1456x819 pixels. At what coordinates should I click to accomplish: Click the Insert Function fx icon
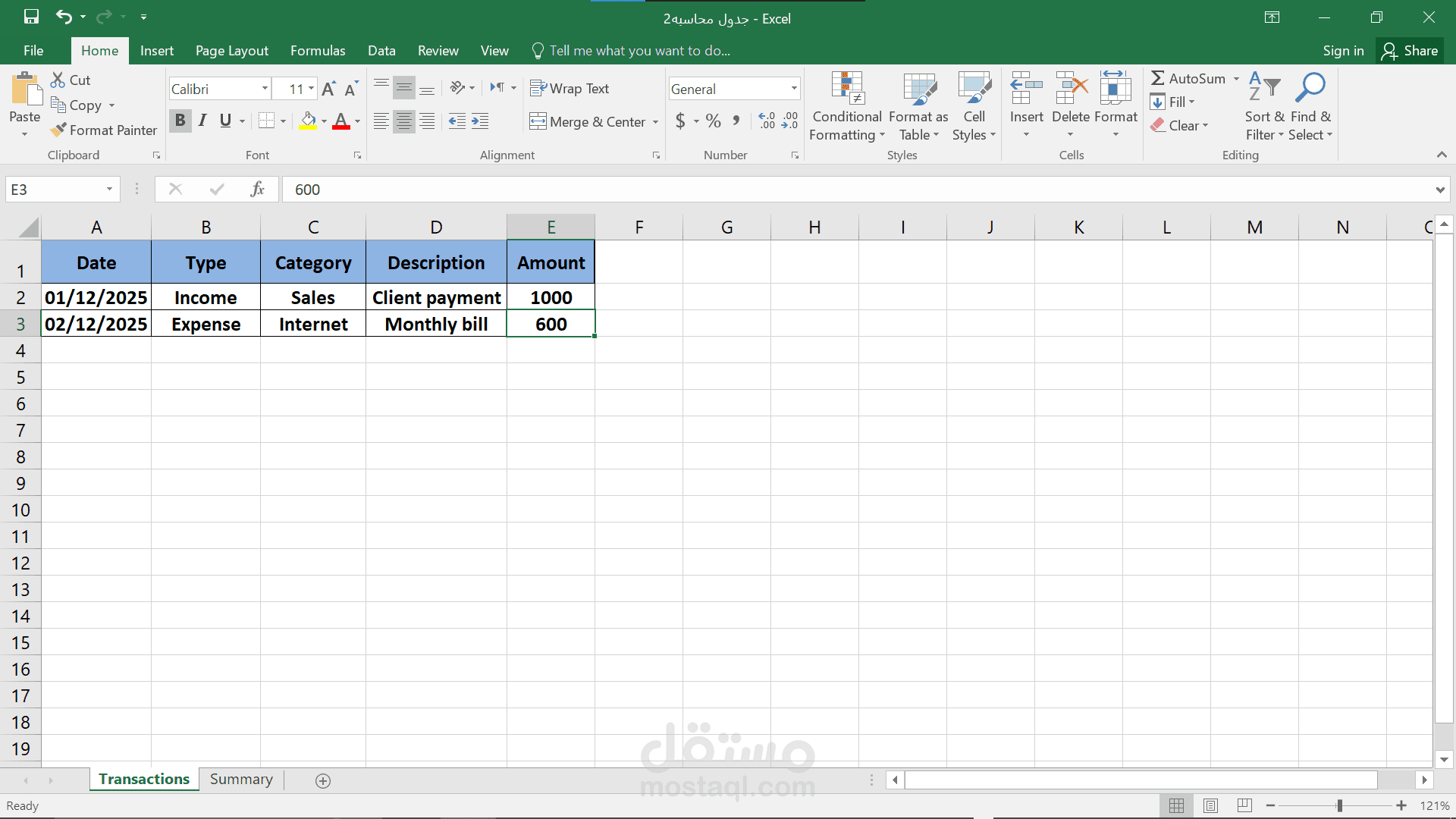coord(257,189)
